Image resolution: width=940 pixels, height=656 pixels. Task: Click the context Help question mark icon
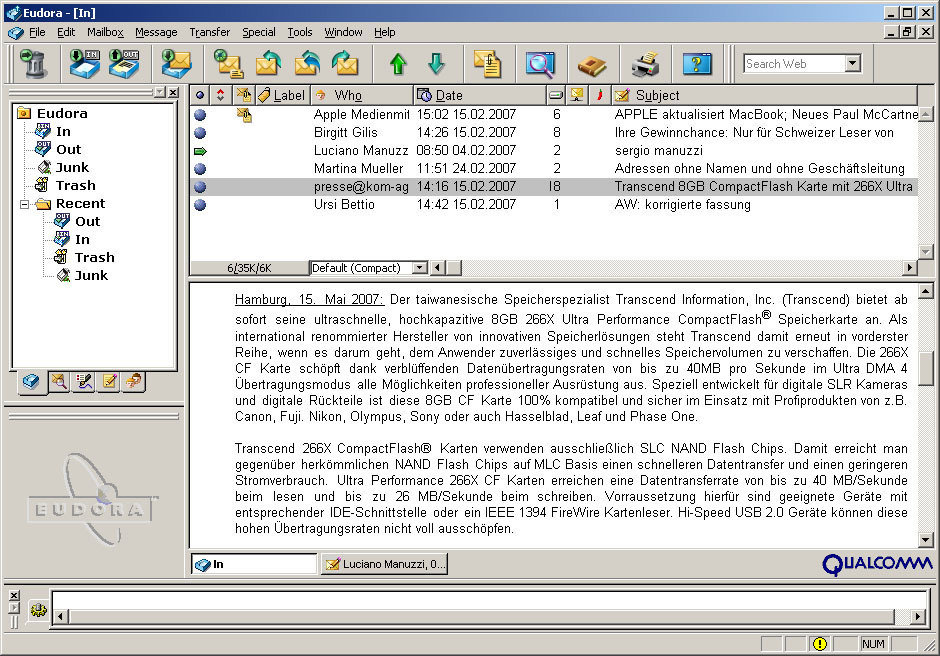pyautogui.click(x=697, y=64)
